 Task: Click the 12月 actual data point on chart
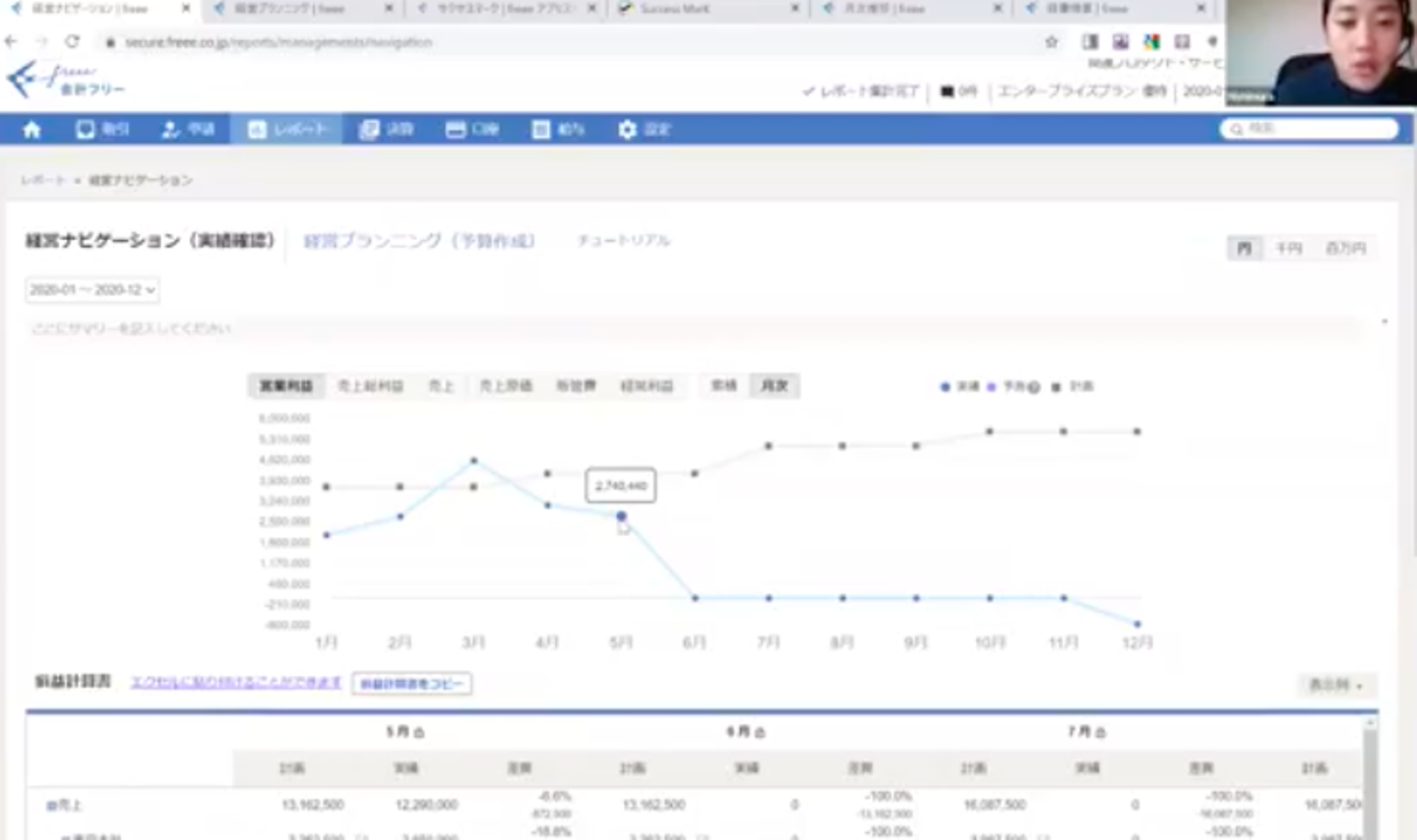(1138, 624)
